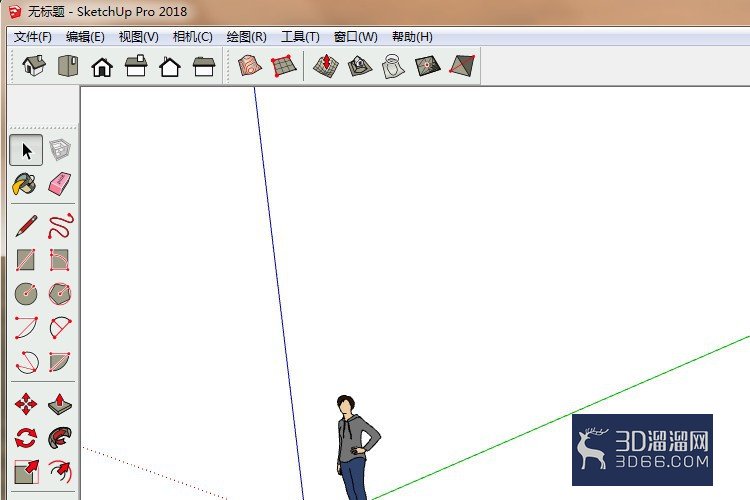The height and width of the screenshot is (500, 750).
Task: Select the Rectangle tool
Action: pos(25,260)
